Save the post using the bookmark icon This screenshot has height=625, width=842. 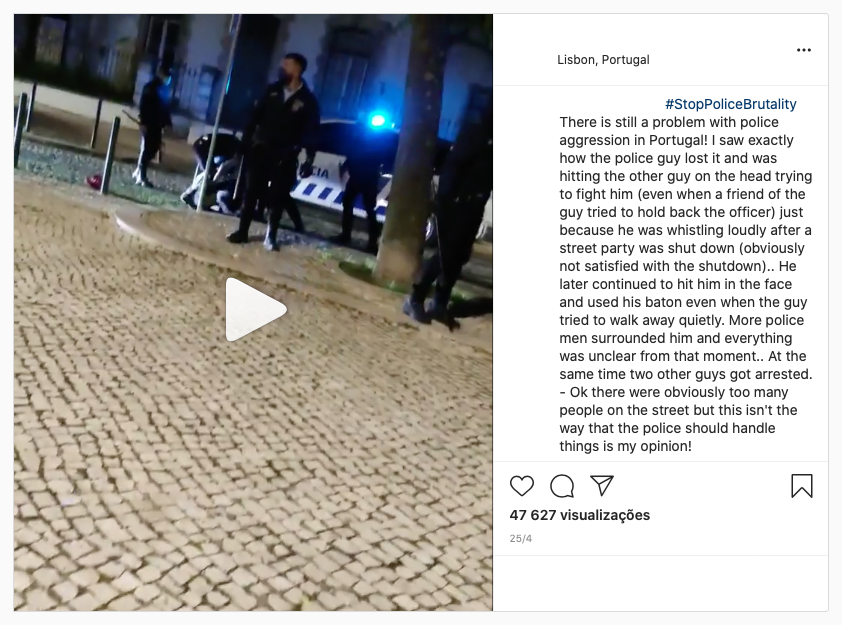click(x=802, y=486)
